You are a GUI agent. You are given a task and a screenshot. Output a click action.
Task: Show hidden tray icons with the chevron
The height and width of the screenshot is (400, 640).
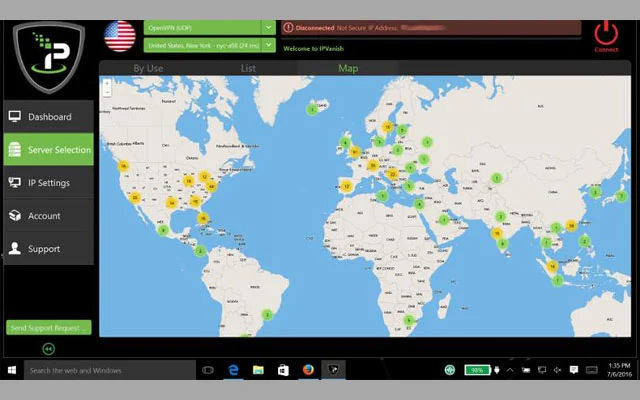pos(510,370)
